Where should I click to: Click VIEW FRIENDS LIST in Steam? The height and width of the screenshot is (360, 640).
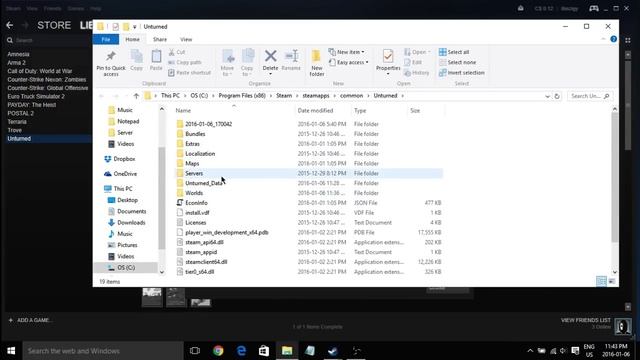(x=586, y=320)
